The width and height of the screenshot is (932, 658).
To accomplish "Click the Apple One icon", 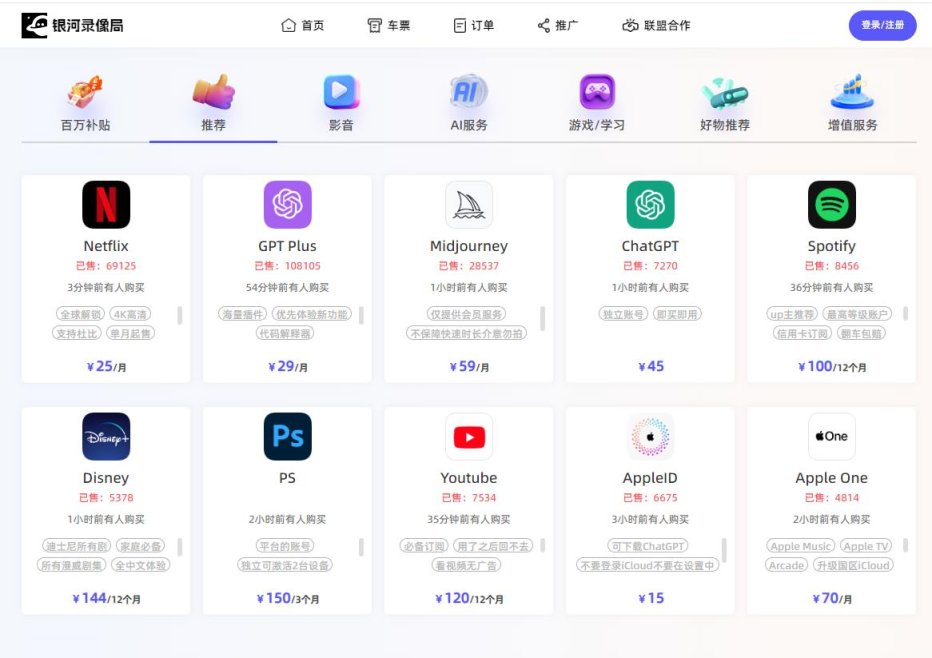I will coord(832,436).
